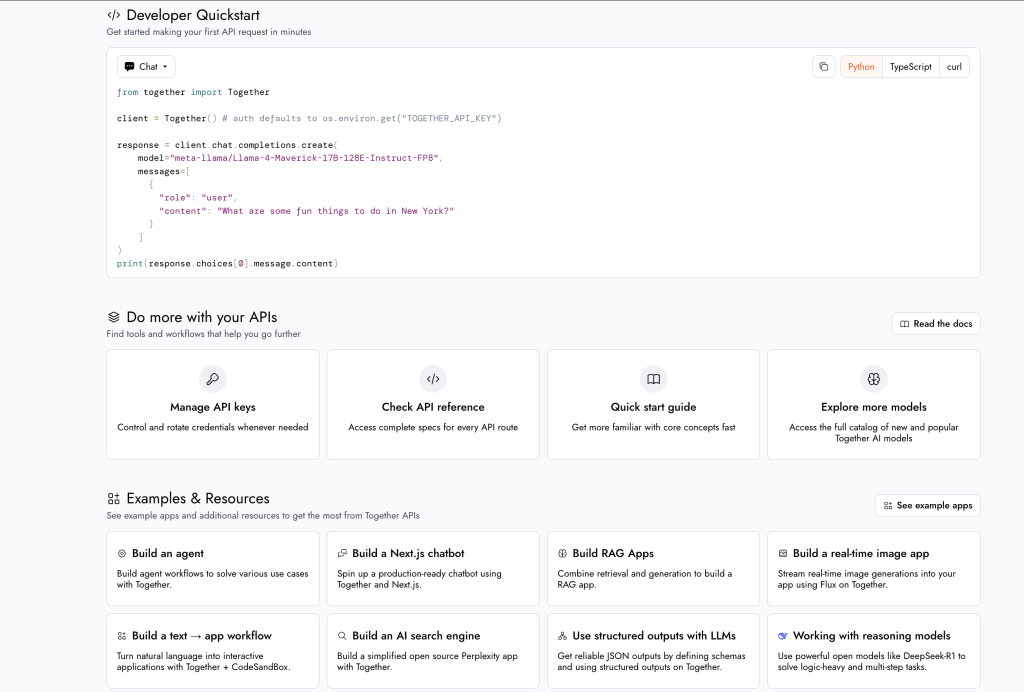Open the Check API reference card title
Screen dimensions: 1024x692
(433, 407)
